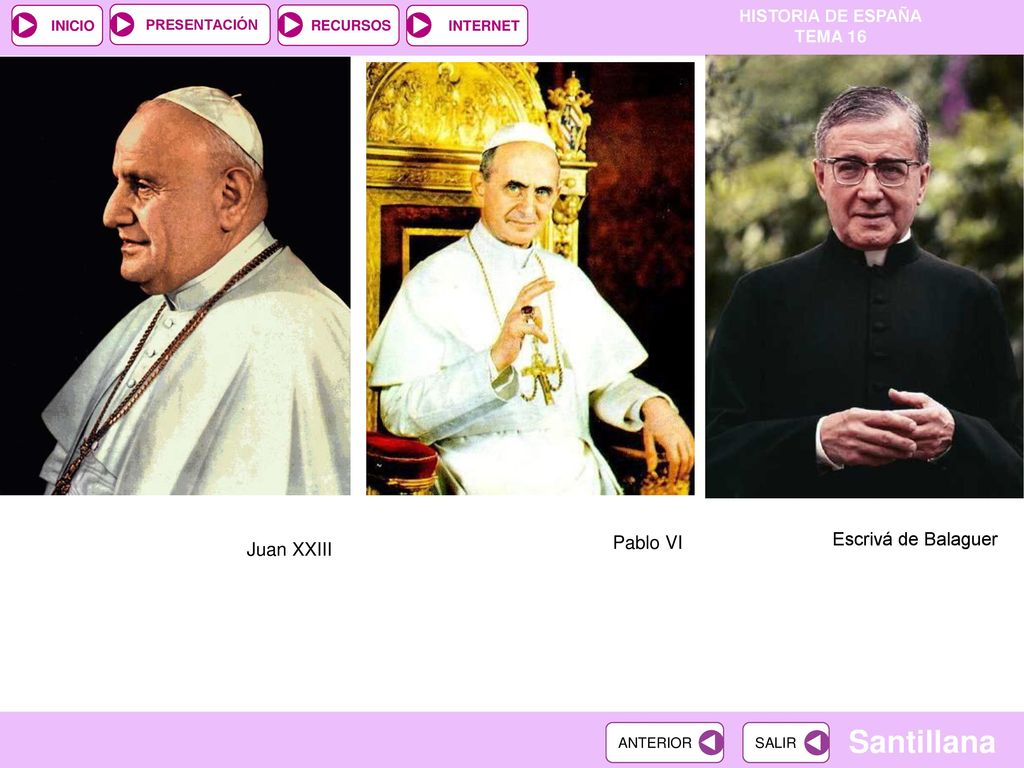Screen dimensions: 1024x768
Task: Exit using the SALIR text
Action: pyautogui.click(x=775, y=743)
